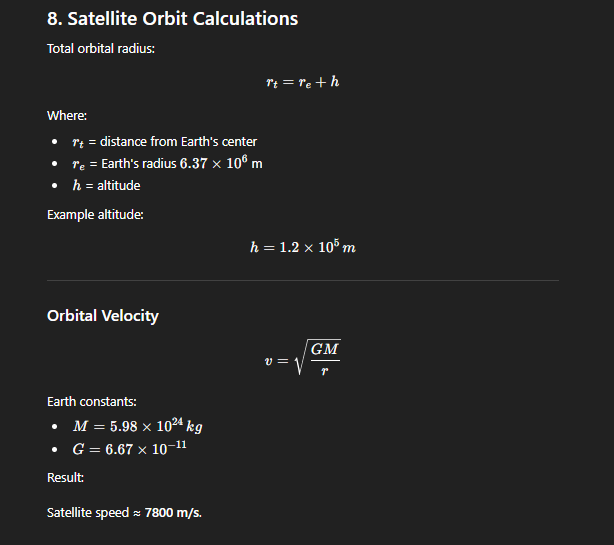Screen dimensions: 614x545
Task: Click the "Total orbital radius:" text line
Action: pos(101,49)
